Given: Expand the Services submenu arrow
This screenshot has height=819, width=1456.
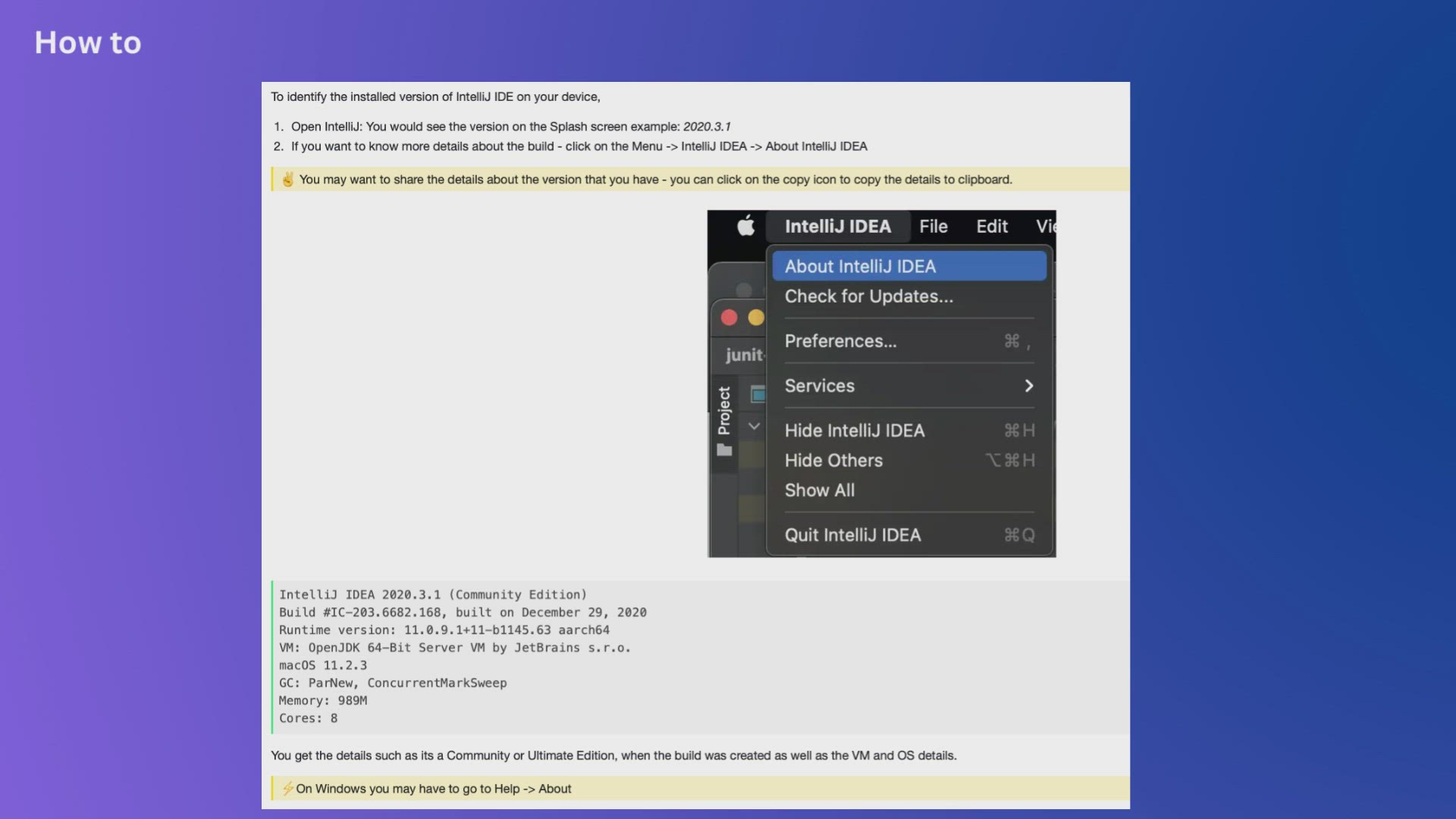Looking at the screenshot, I should point(1028,386).
